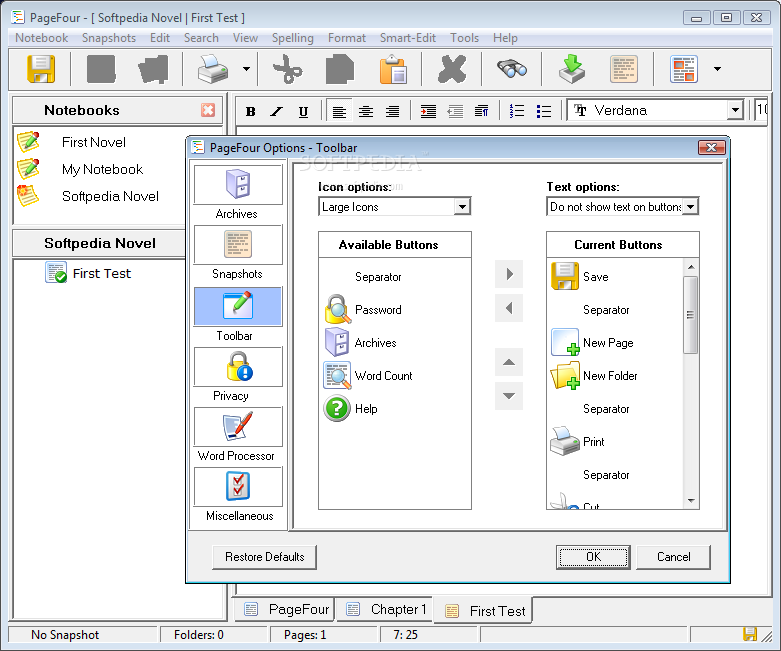Move selected button down
Viewport: 781px width, 651px height.
(x=509, y=396)
